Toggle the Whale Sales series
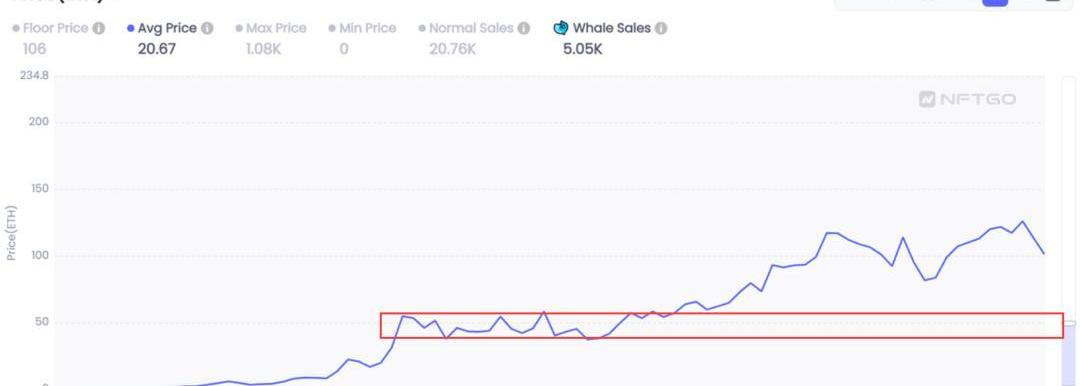Screen dimensions: 1080x386 tap(603, 28)
